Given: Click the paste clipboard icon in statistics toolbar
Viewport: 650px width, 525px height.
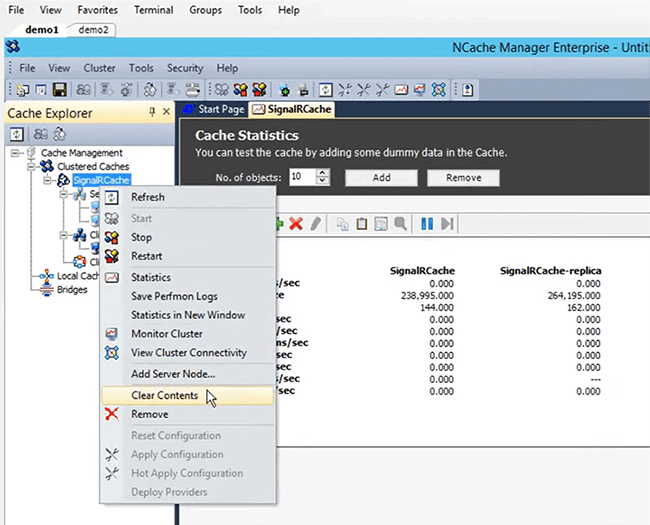Looking at the screenshot, I should click(362, 224).
